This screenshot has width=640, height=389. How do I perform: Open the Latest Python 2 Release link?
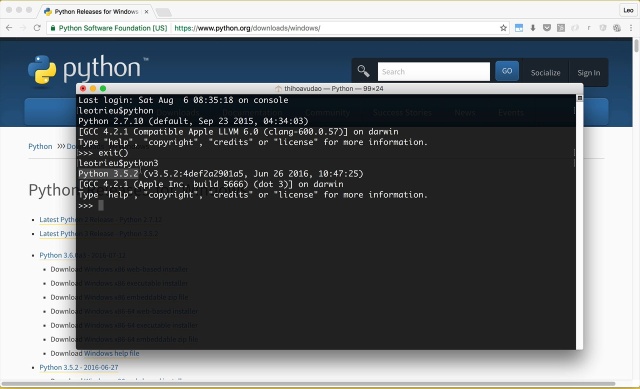(x=100, y=220)
